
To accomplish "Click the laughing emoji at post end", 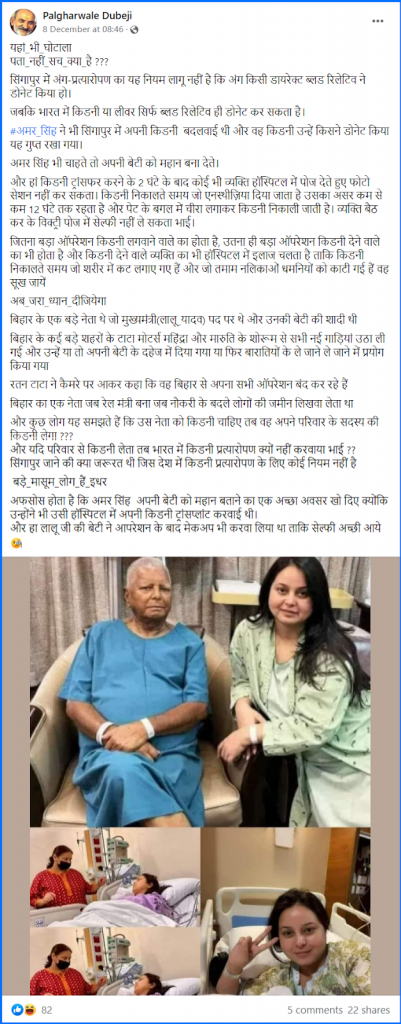I will (x=17, y=544).
